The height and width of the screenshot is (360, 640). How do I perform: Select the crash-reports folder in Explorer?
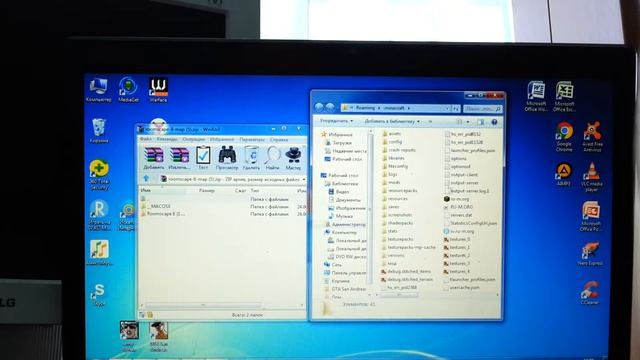click(x=399, y=150)
